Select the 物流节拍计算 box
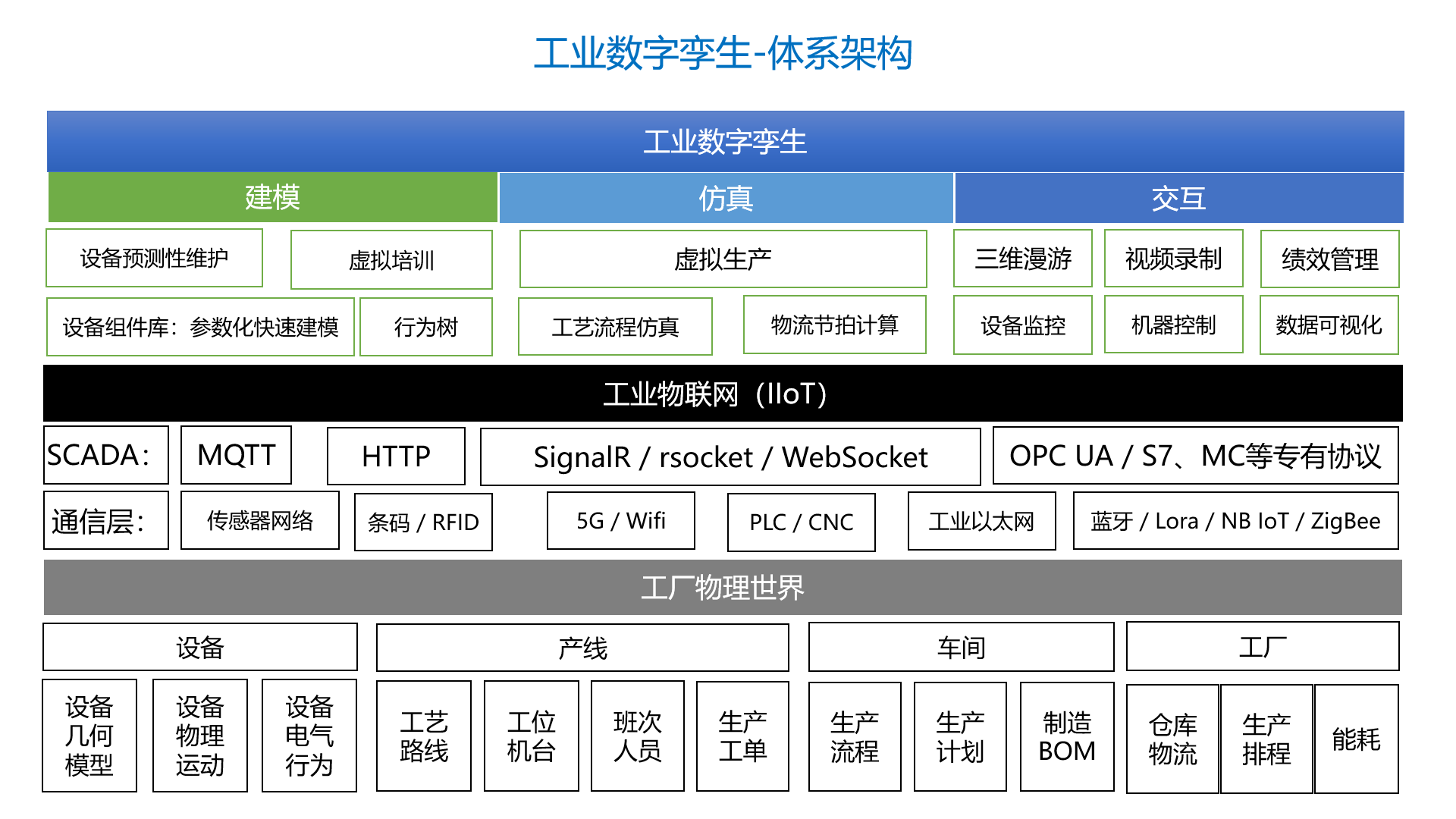1456x819 pixels. point(834,325)
